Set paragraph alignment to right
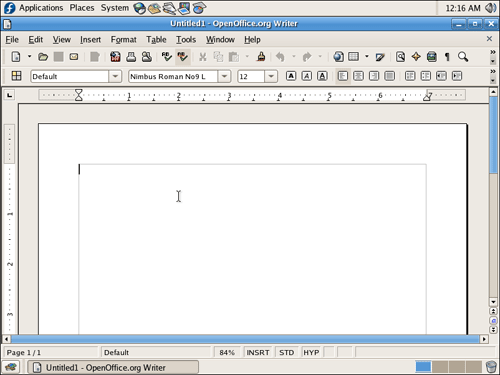Viewport: 500px width, 375px height. (x=374, y=76)
